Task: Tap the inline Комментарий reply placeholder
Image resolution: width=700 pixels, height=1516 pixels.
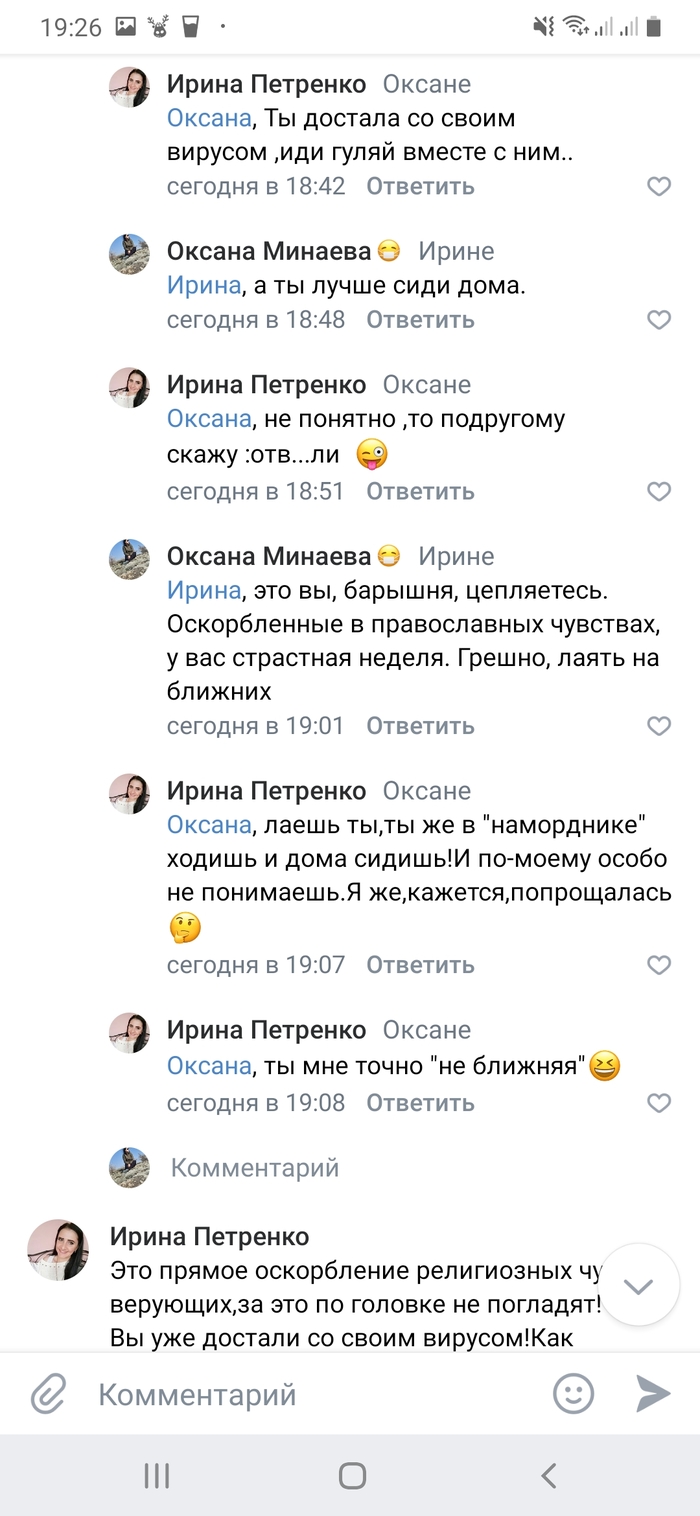Action: (255, 1167)
